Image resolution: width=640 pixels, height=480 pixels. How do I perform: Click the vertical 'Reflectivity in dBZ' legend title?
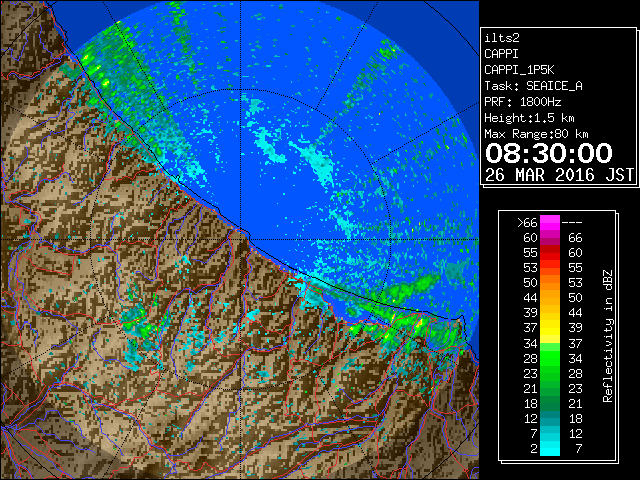click(608, 336)
